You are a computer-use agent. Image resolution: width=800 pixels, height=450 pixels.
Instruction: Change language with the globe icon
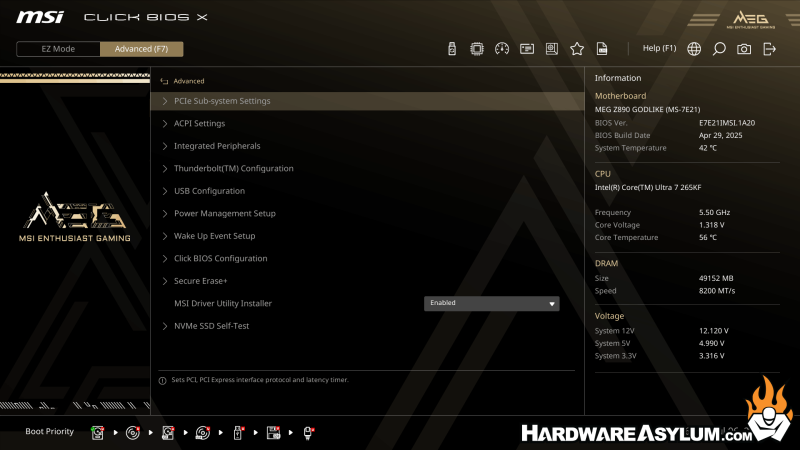click(x=694, y=48)
